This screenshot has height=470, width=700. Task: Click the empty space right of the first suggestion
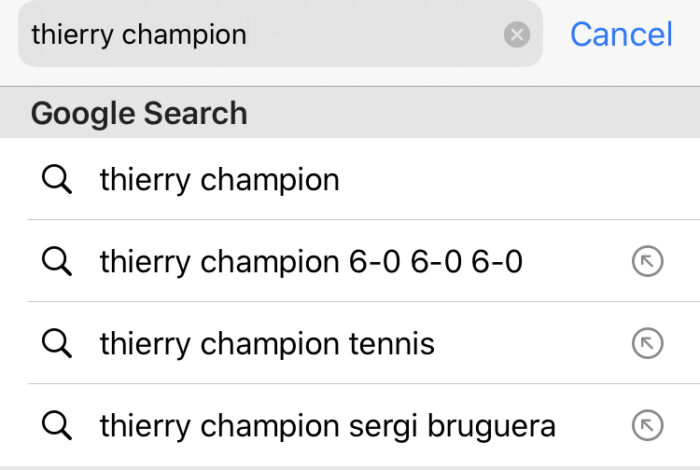[x=518, y=179]
